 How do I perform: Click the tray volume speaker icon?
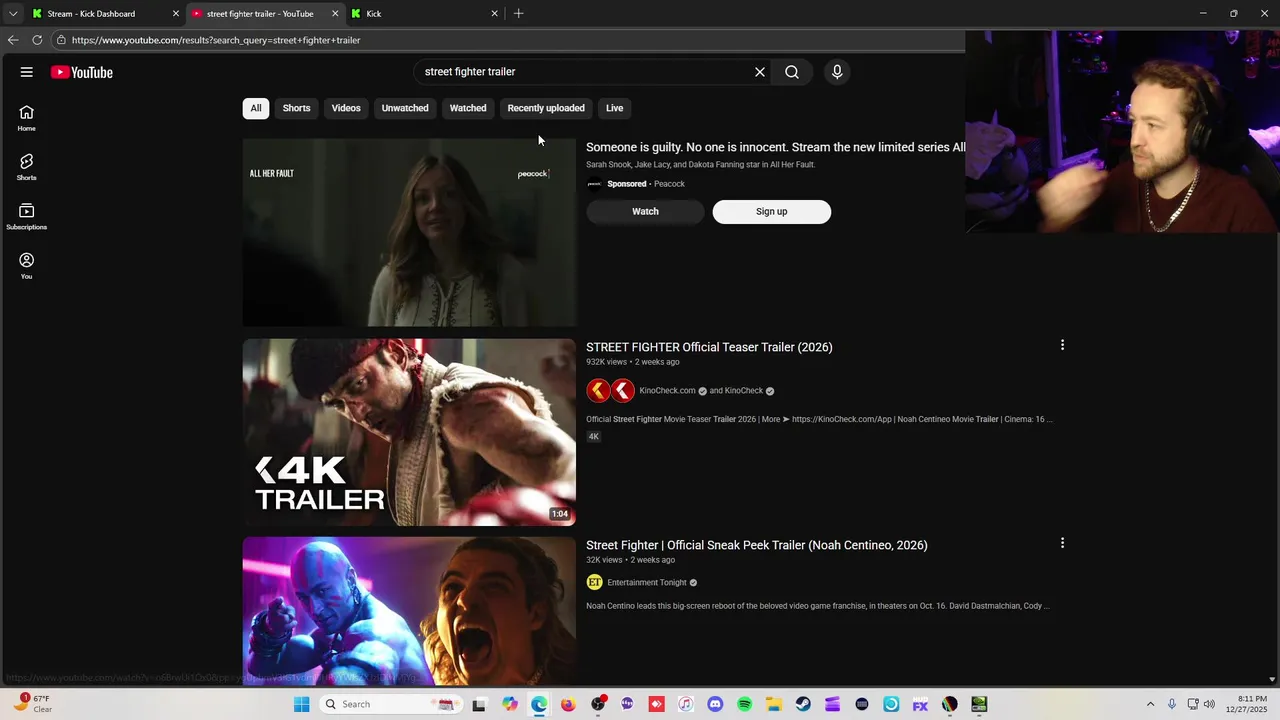(x=1209, y=704)
